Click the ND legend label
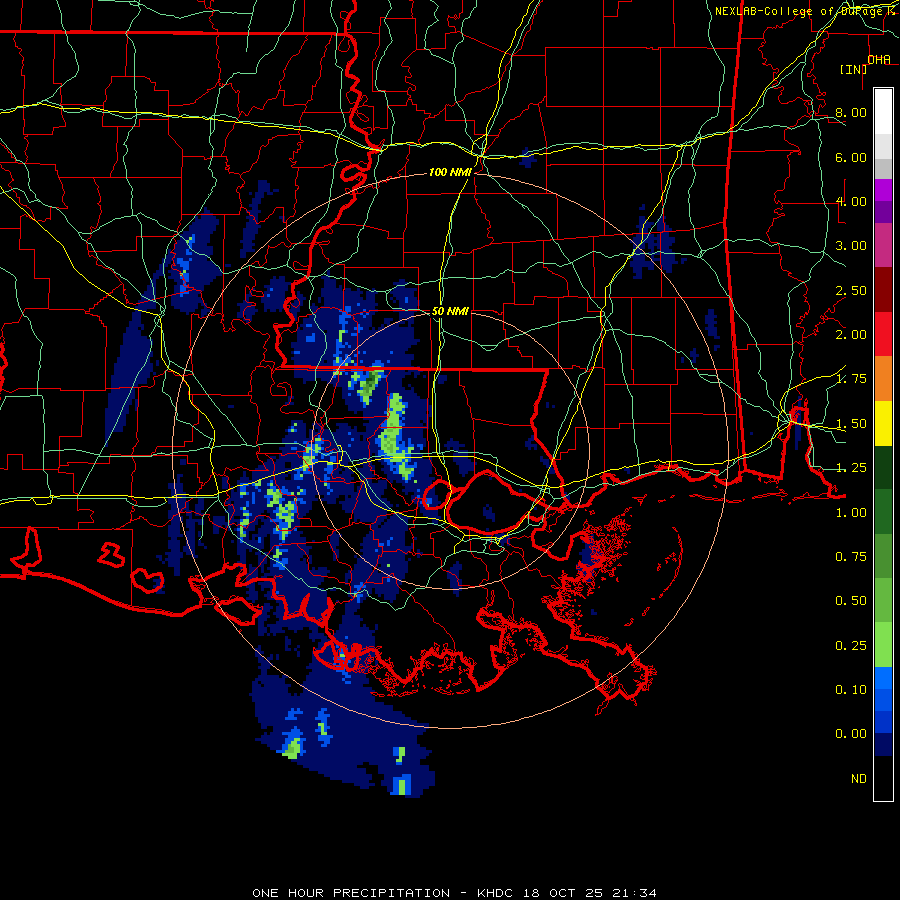Screen dimensions: 900x900 (x=859, y=779)
